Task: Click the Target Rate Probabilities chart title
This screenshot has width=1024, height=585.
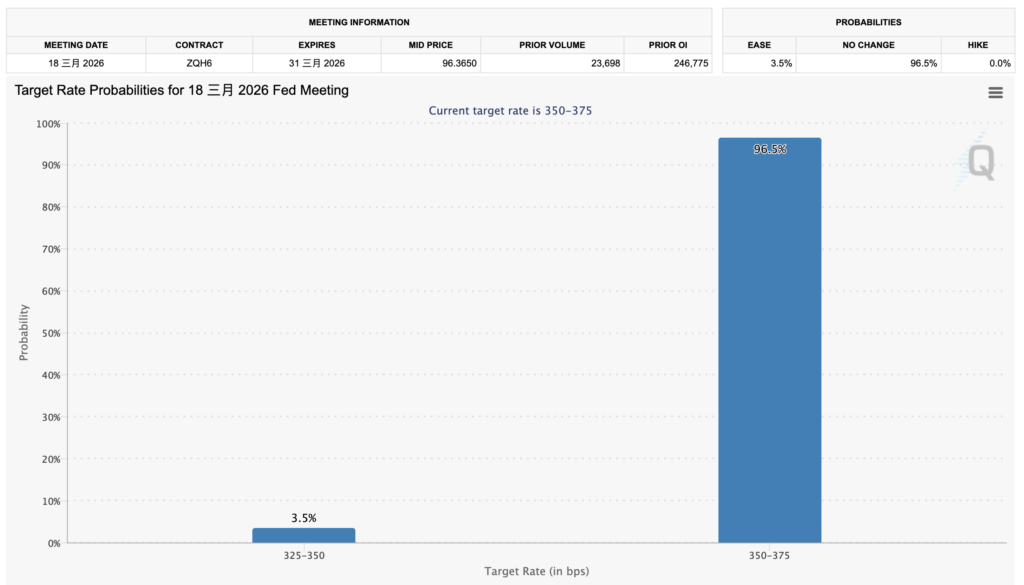Action: (181, 90)
